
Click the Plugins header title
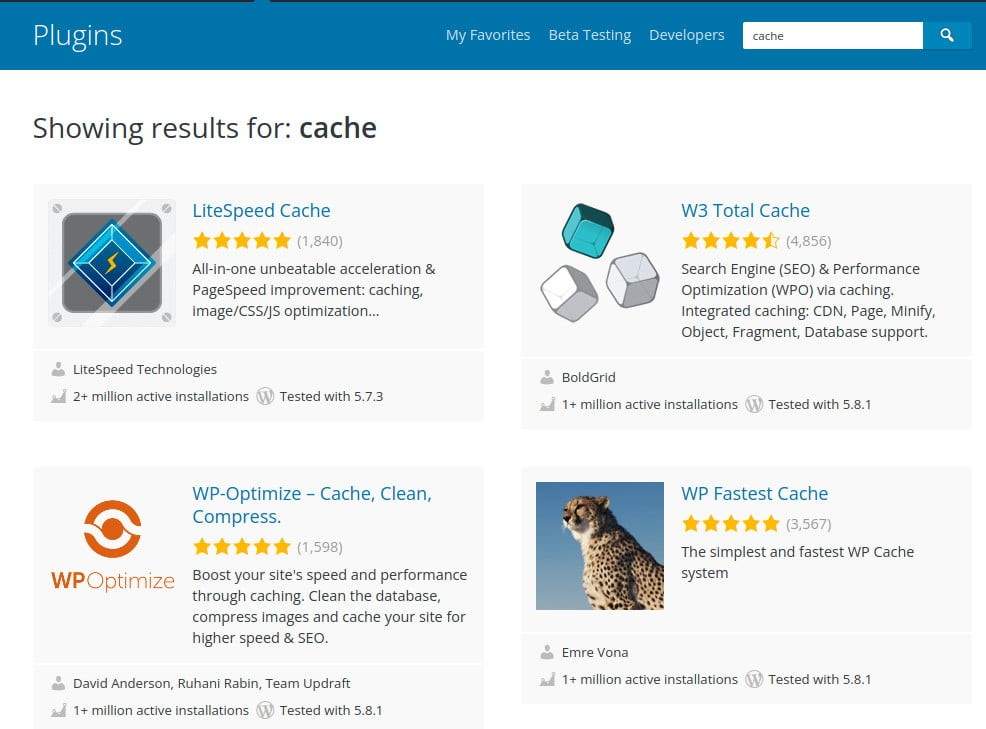77,35
